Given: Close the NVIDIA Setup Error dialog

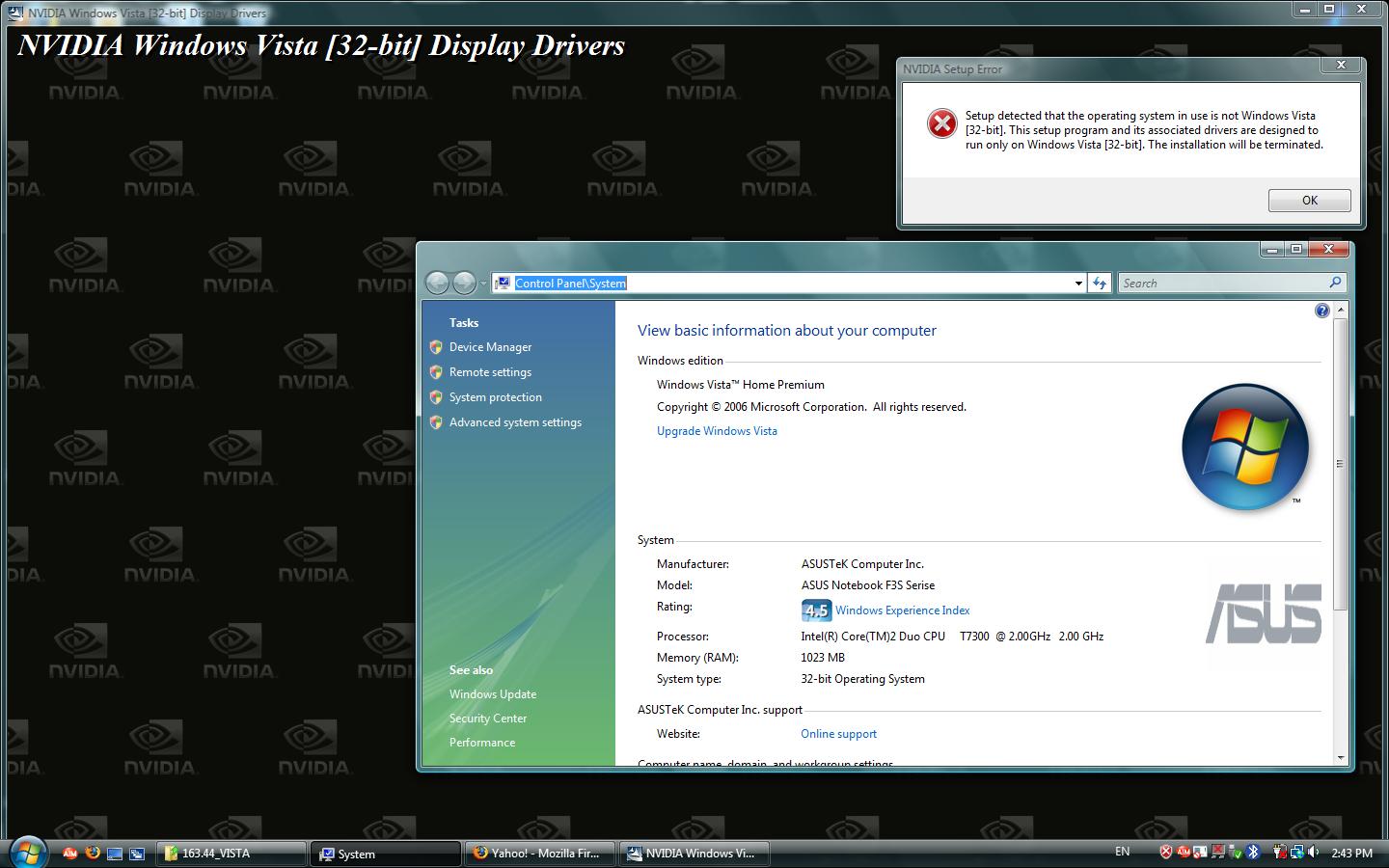Looking at the screenshot, I should [1341, 65].
